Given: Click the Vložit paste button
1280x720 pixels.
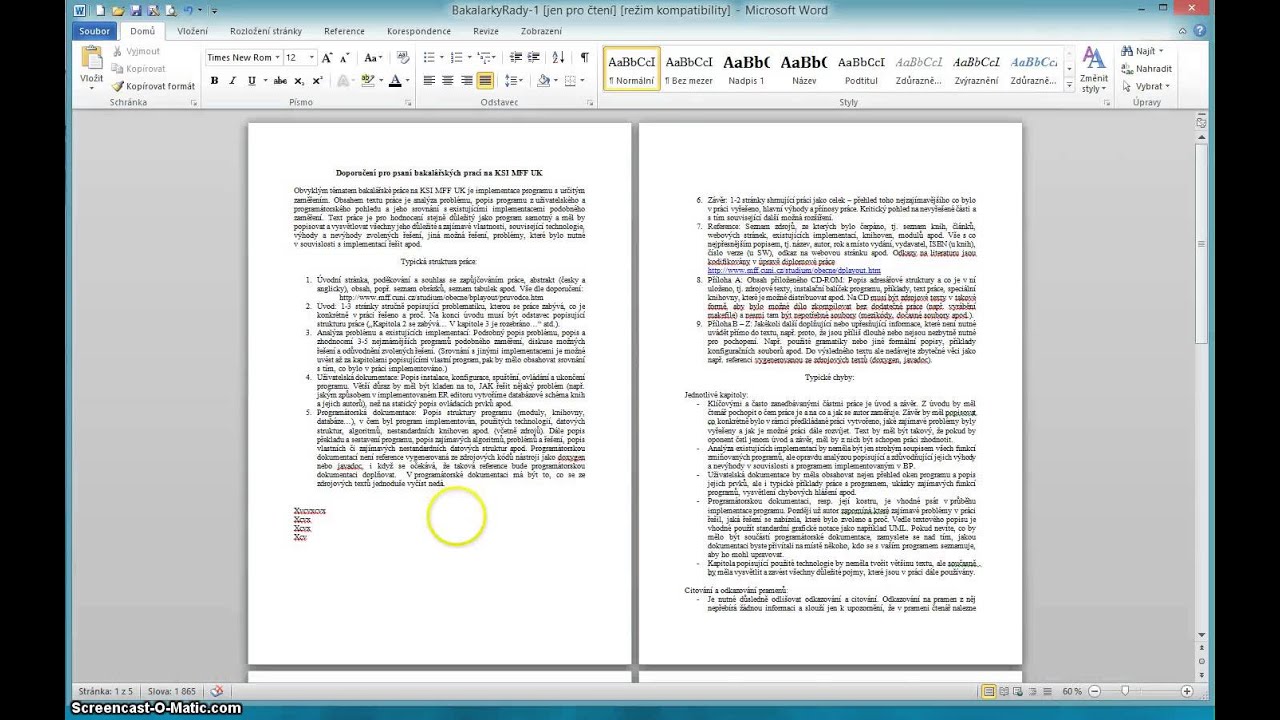Looking at the screenshot, I should (x=92, y=67).
